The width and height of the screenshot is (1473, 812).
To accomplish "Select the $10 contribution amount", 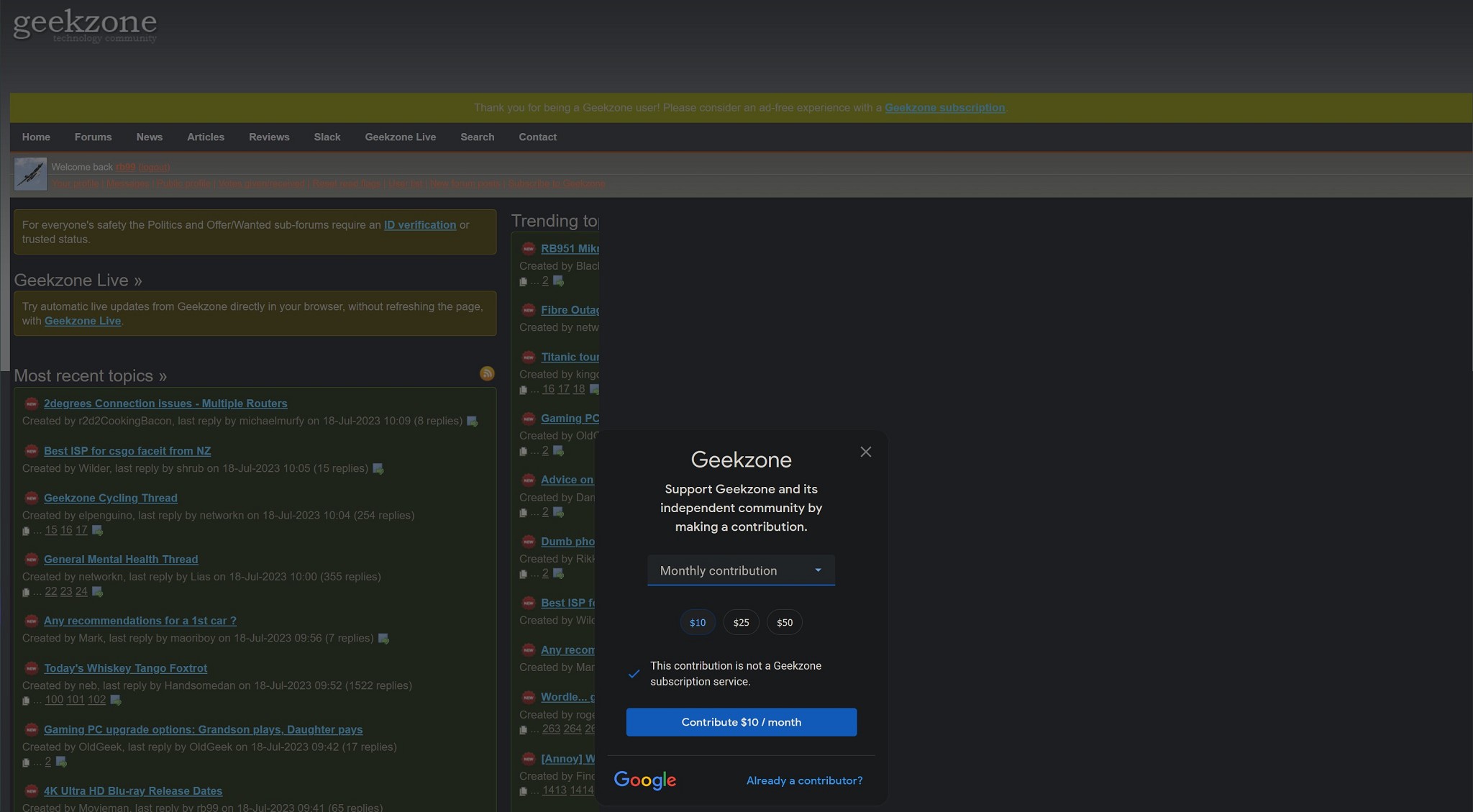I will point(698,622).
